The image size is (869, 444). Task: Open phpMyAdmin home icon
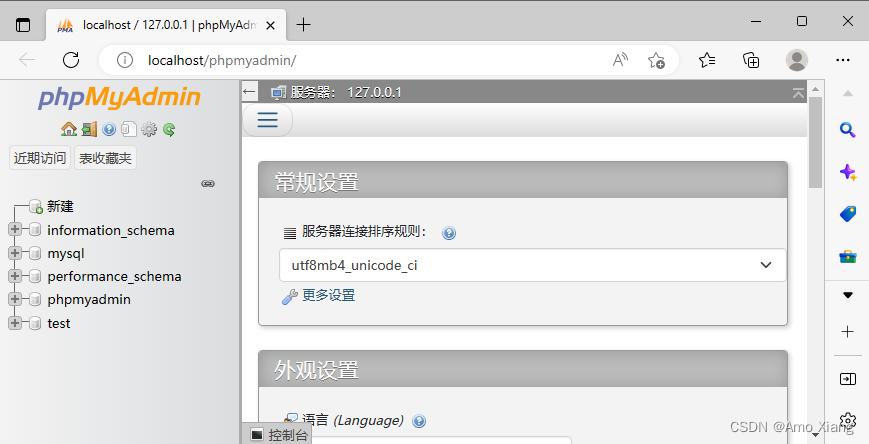click(69, 130)
